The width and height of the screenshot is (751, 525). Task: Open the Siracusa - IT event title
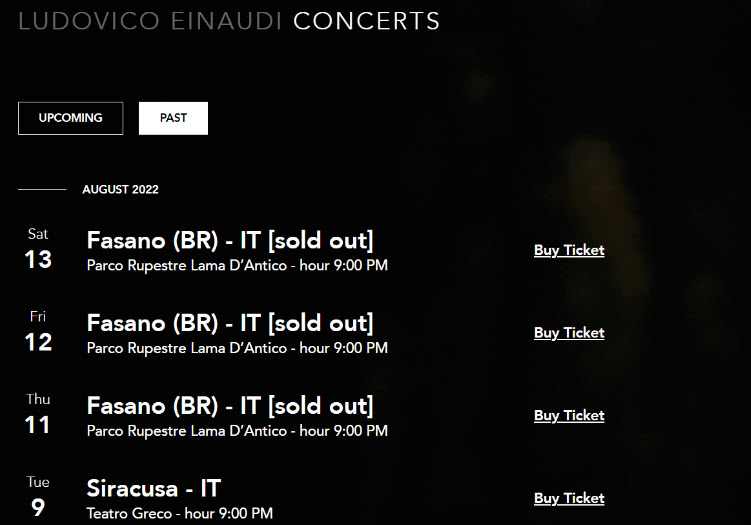pos(154,489)
